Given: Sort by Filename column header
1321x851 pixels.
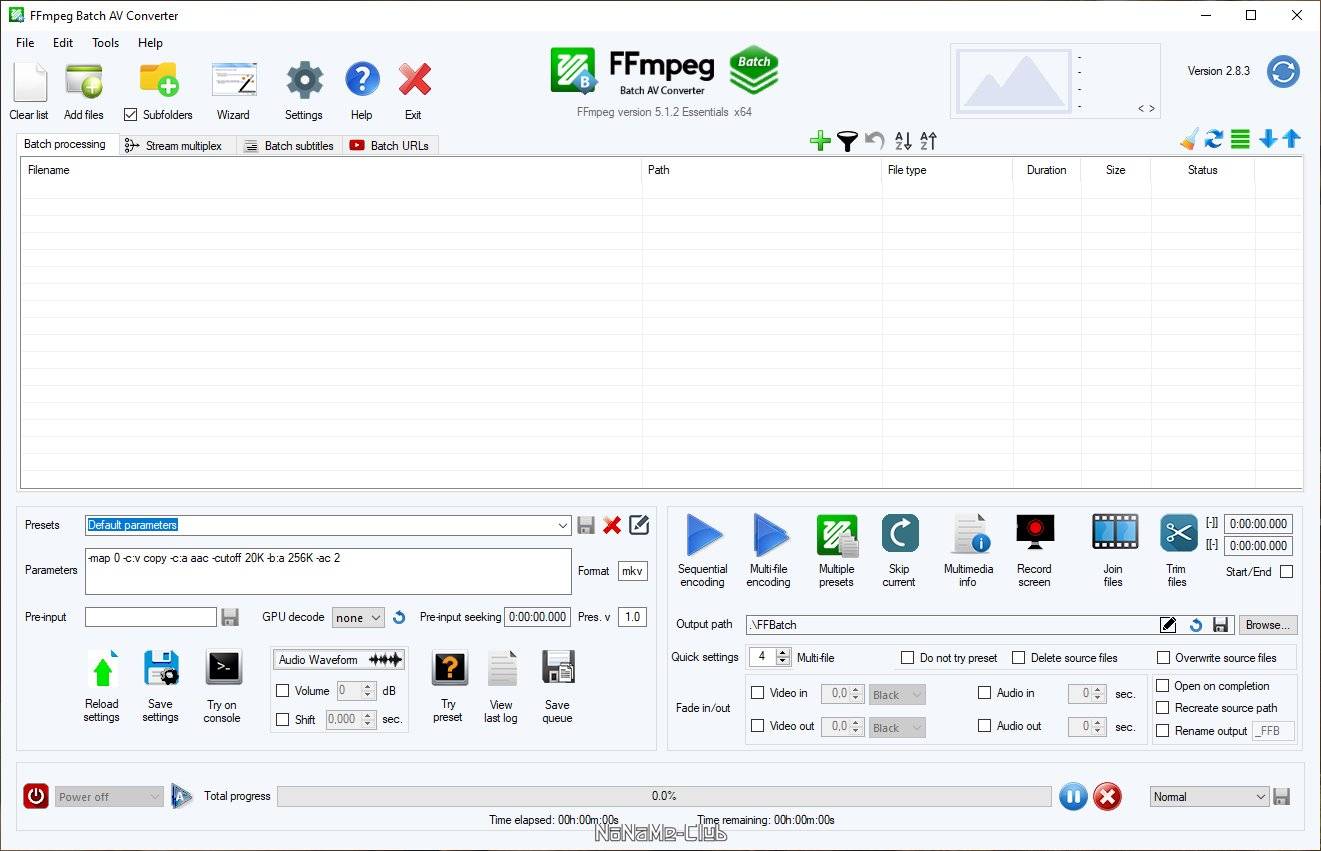Looking at the screenshot, I should pyautogui.click(x=331, y=170).
